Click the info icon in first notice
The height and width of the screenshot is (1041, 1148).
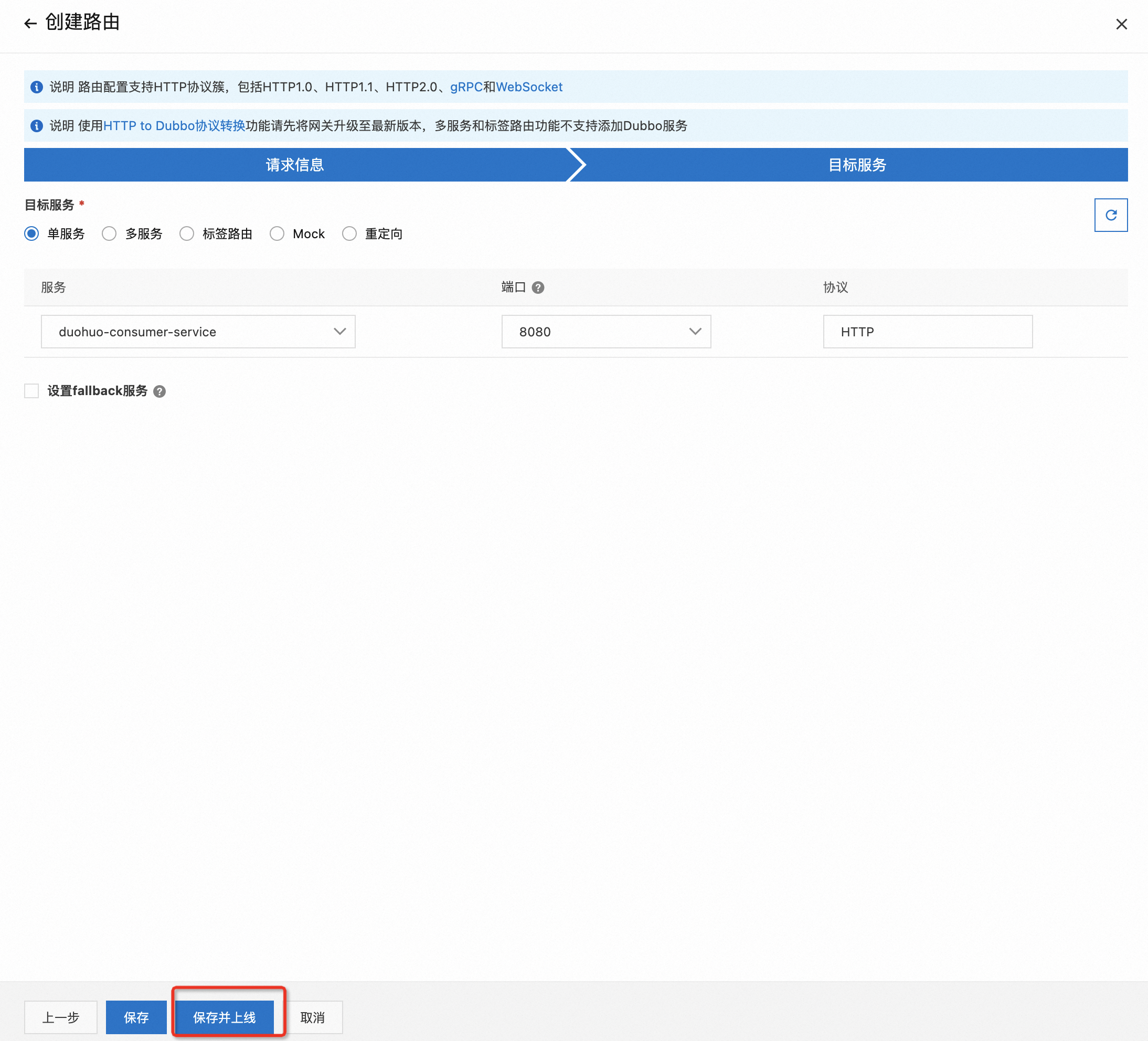pyautogui.click(x=36, y=87)
